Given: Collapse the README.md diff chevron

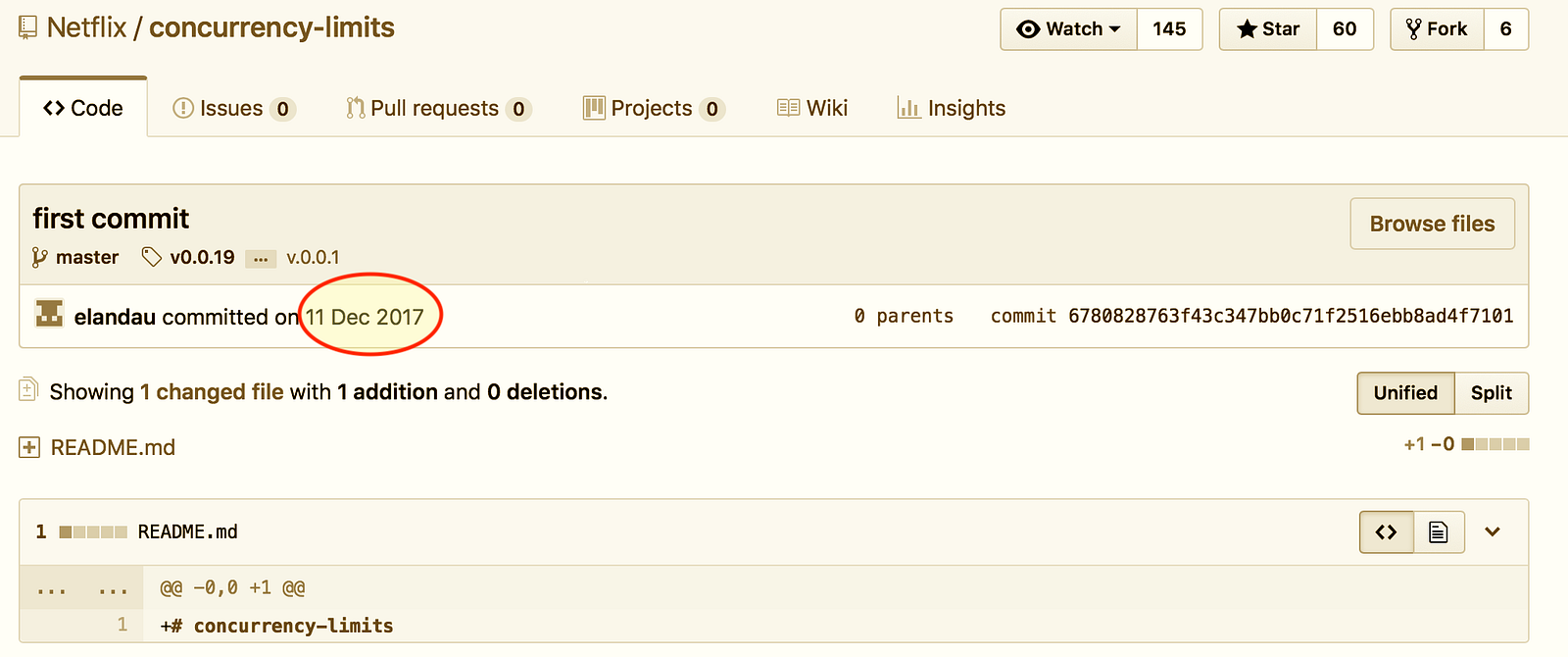Looking at the screenshot, I should 1492,532.
